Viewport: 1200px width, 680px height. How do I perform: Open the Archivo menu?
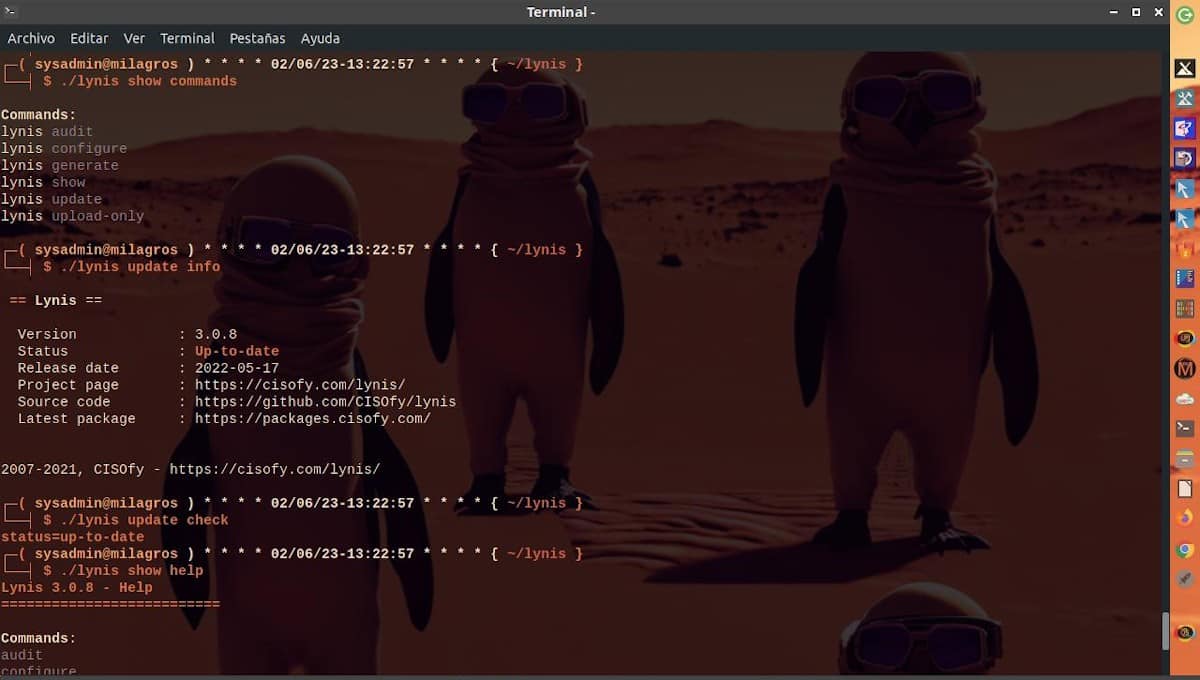point(31,38)
